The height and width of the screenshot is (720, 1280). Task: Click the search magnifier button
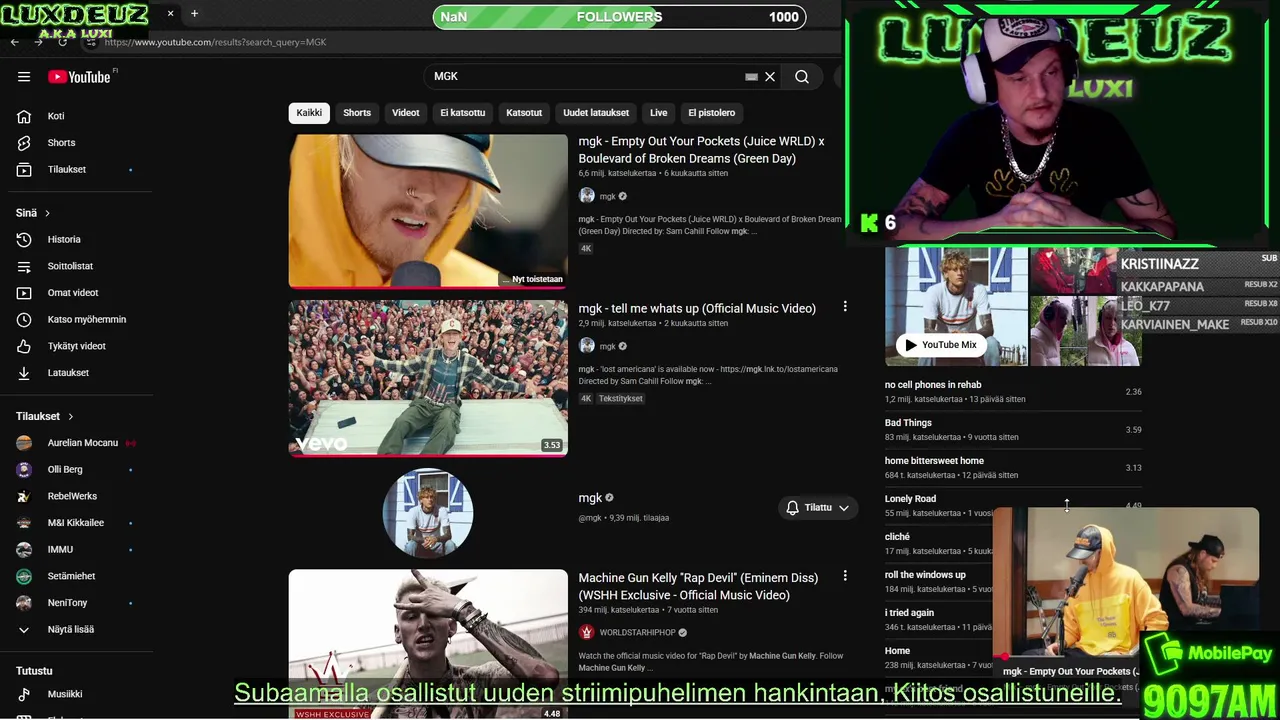[802, 77]
